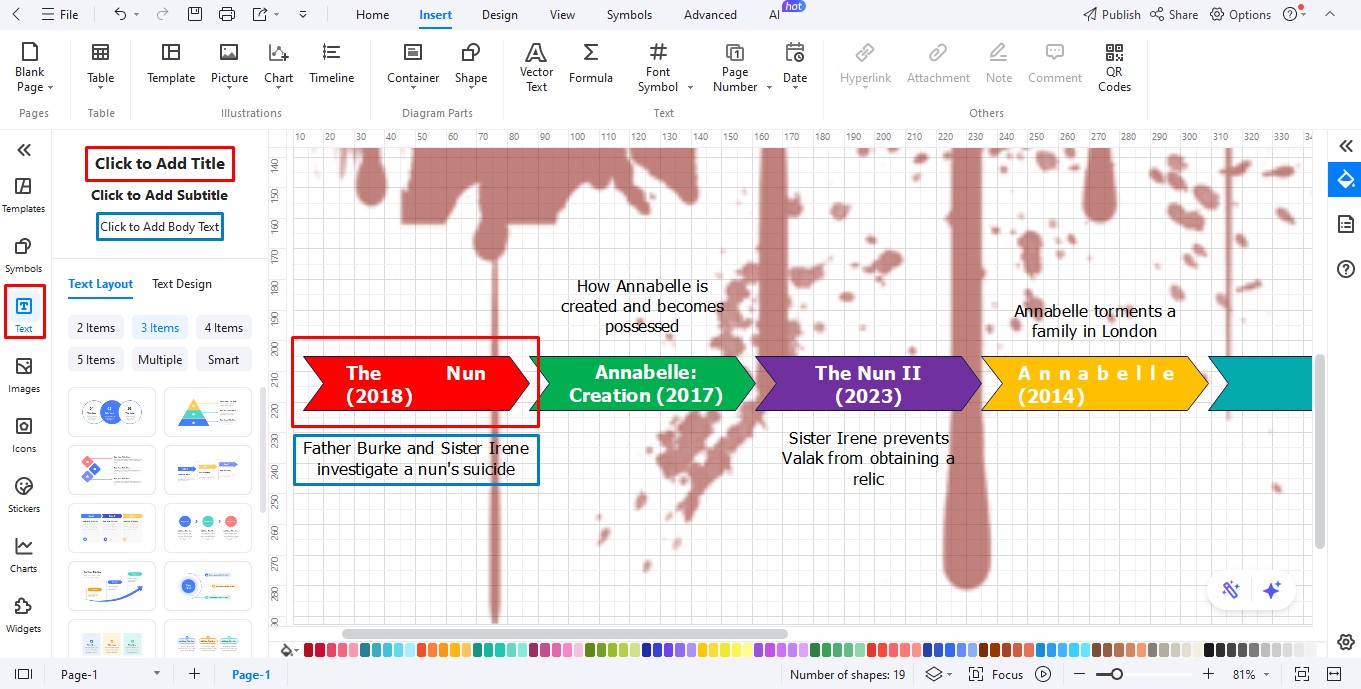Select the Smart layout filter
Image resolution: width=1361 pixels, height=689 pixels.
pyautogui.click(x=224, y=359)
